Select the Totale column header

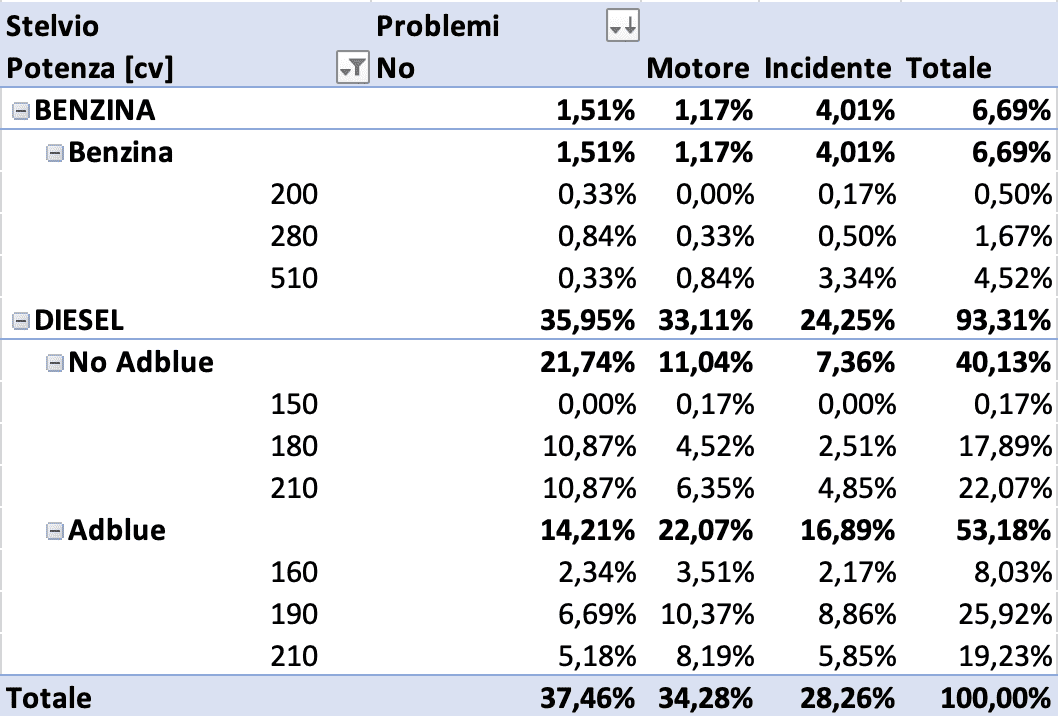coord(948,68)
